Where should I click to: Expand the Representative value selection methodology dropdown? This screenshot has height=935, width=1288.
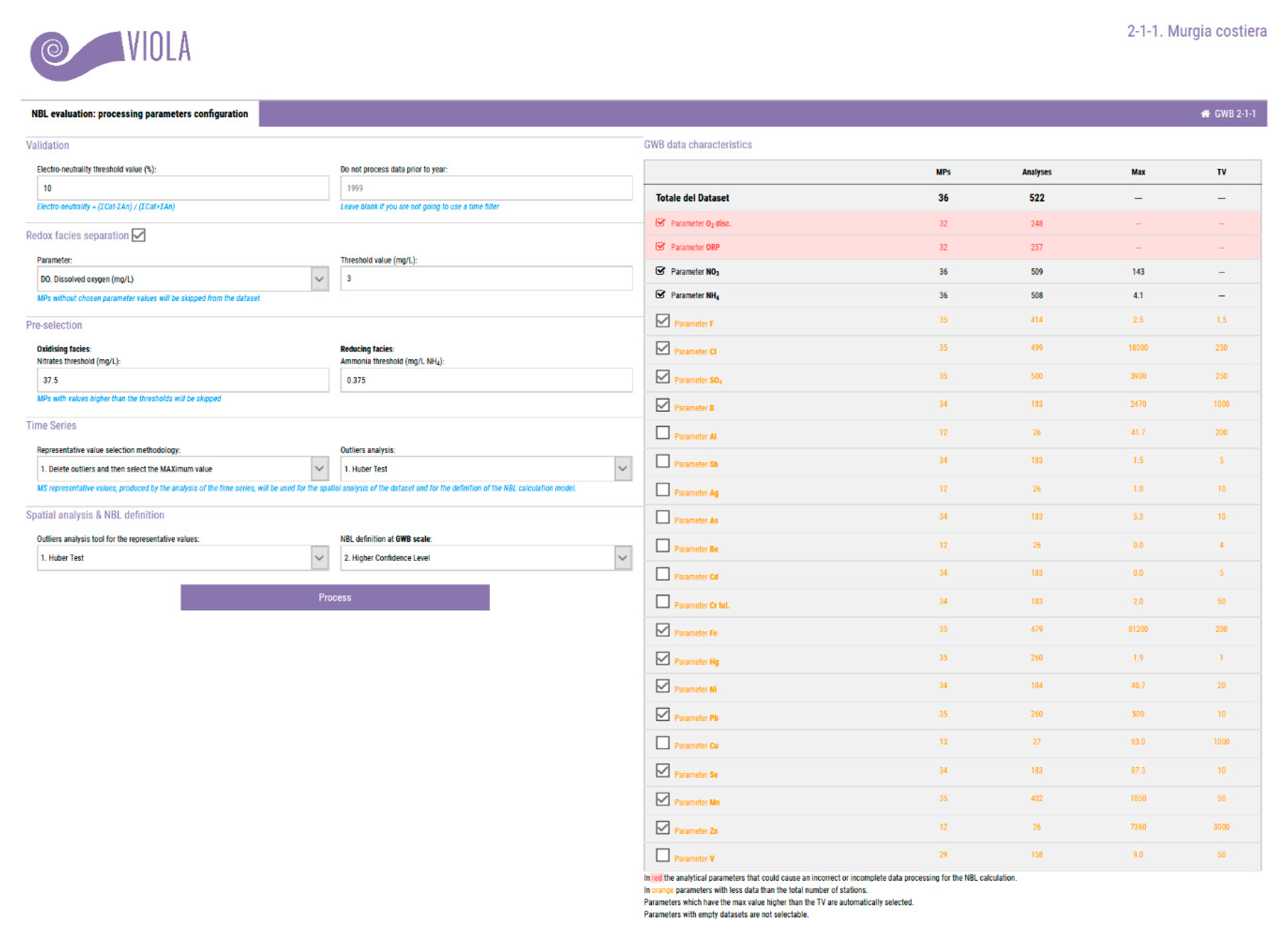point(319,469)
